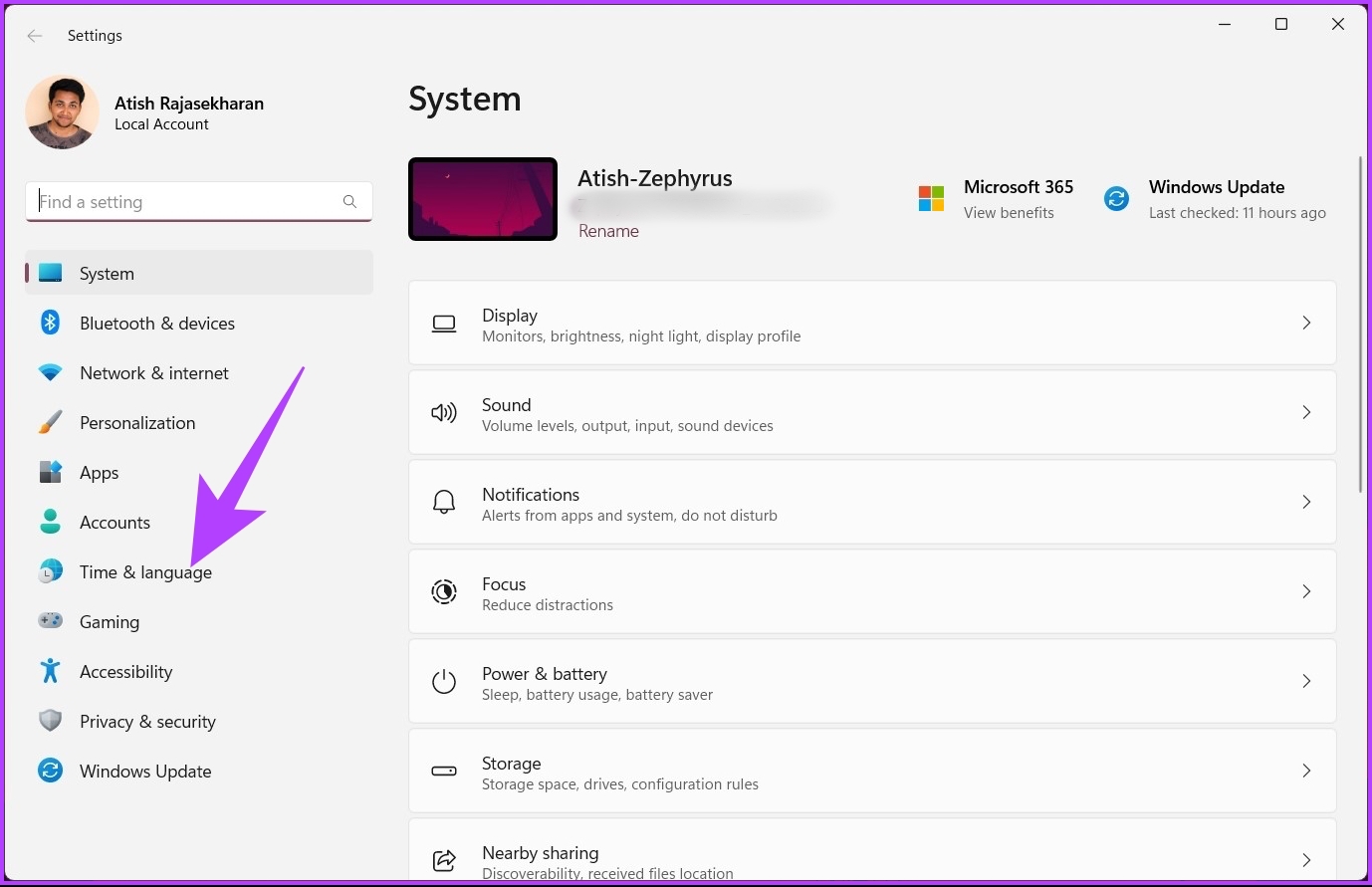The width and height of the screenshot is (1372, 887).
Task: Select System in the sidebar
Action: (x=107, y=273)
